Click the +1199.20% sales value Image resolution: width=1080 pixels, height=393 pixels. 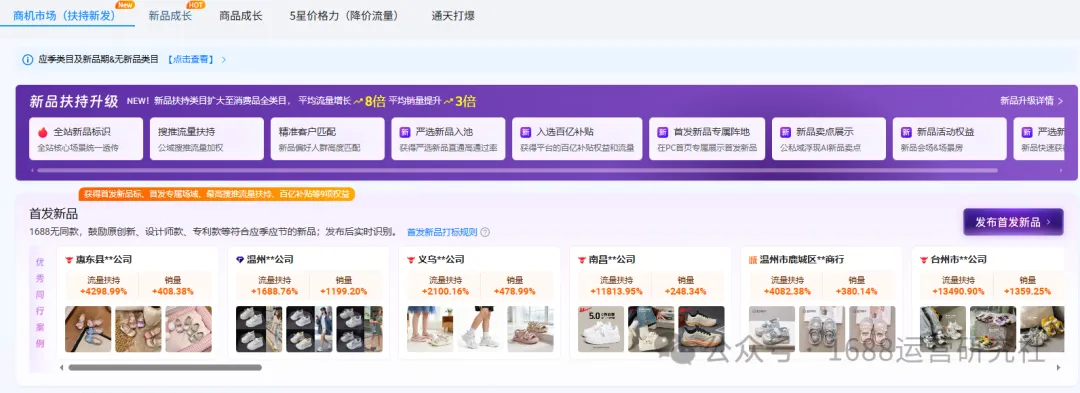pos(344,291)
